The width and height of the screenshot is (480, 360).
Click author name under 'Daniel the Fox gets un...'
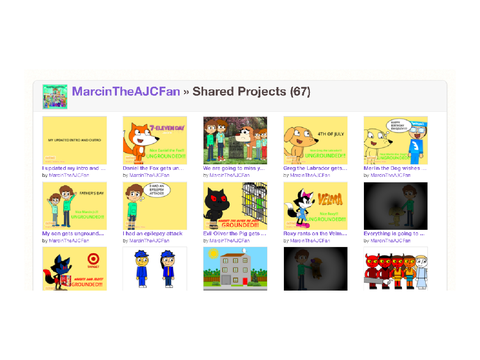point(149,175)
